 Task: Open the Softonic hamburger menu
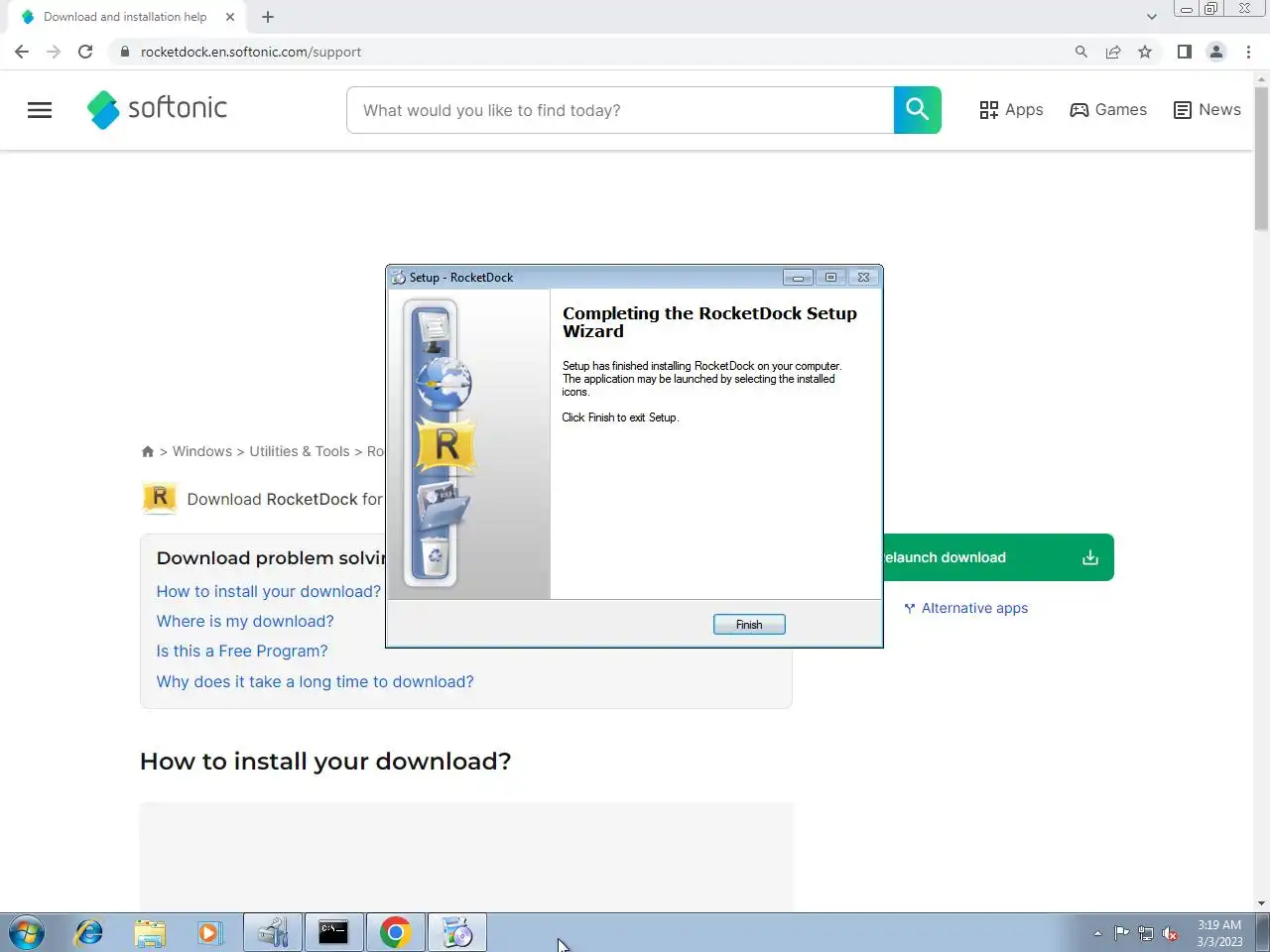[x=40, y=110]
